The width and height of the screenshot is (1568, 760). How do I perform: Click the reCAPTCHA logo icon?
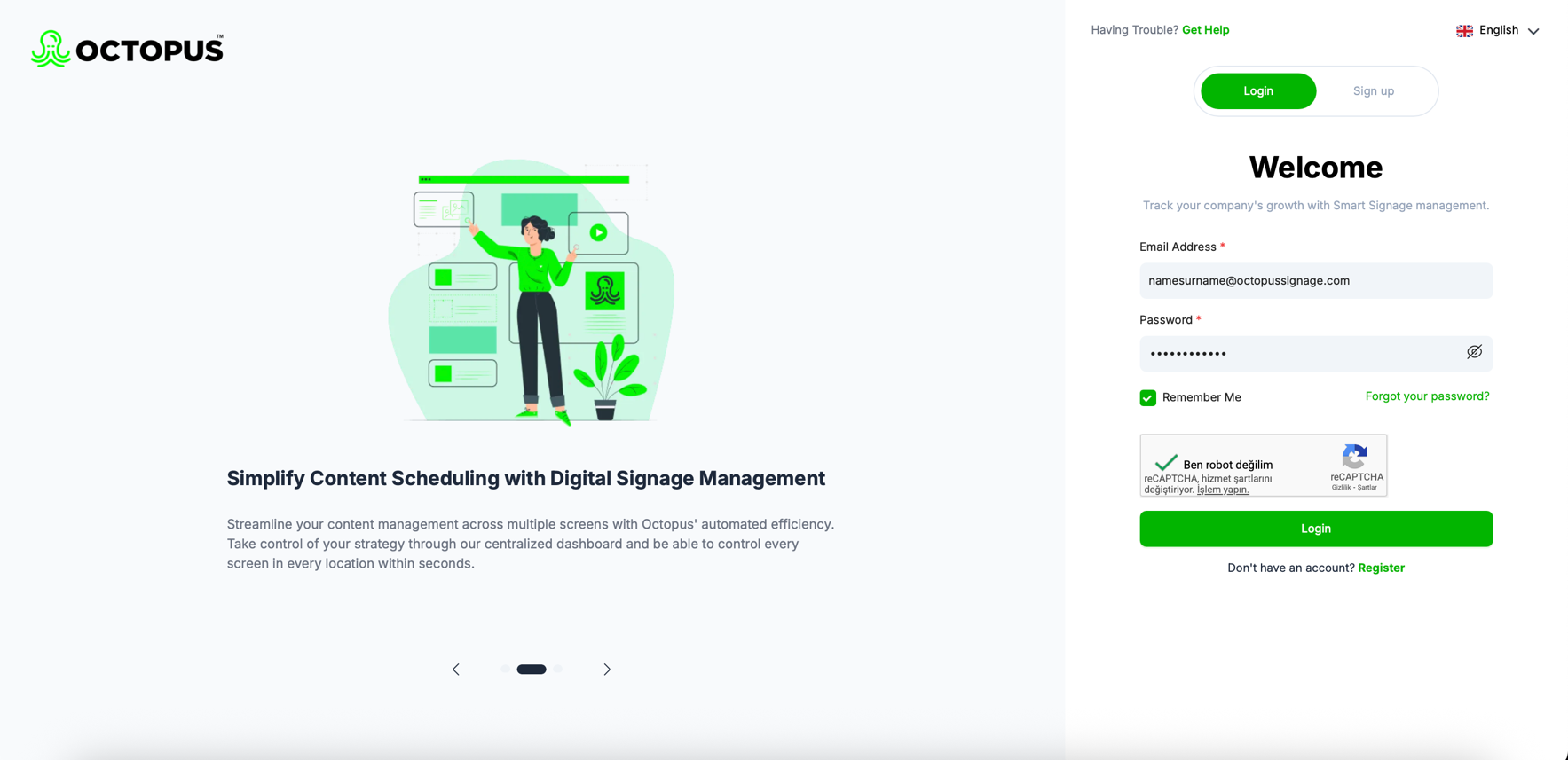(x=1354, y=457)
